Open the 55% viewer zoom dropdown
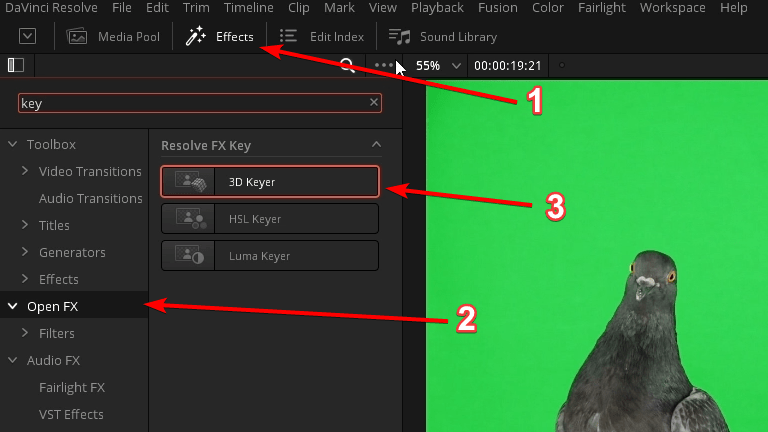This screenshot has width=768, height=432. click(438, 66)
